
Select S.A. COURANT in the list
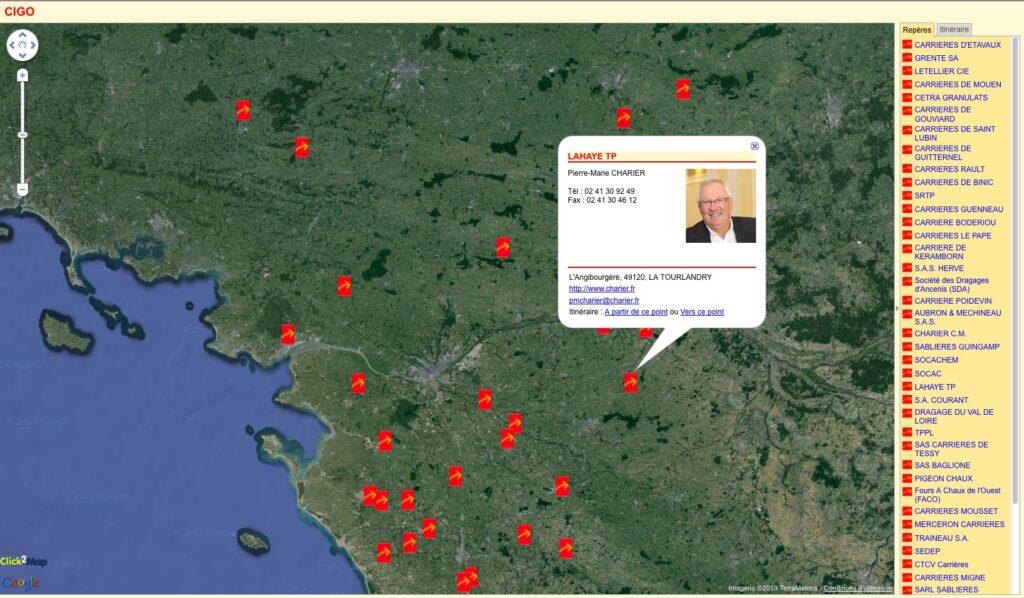click(941, 400)
